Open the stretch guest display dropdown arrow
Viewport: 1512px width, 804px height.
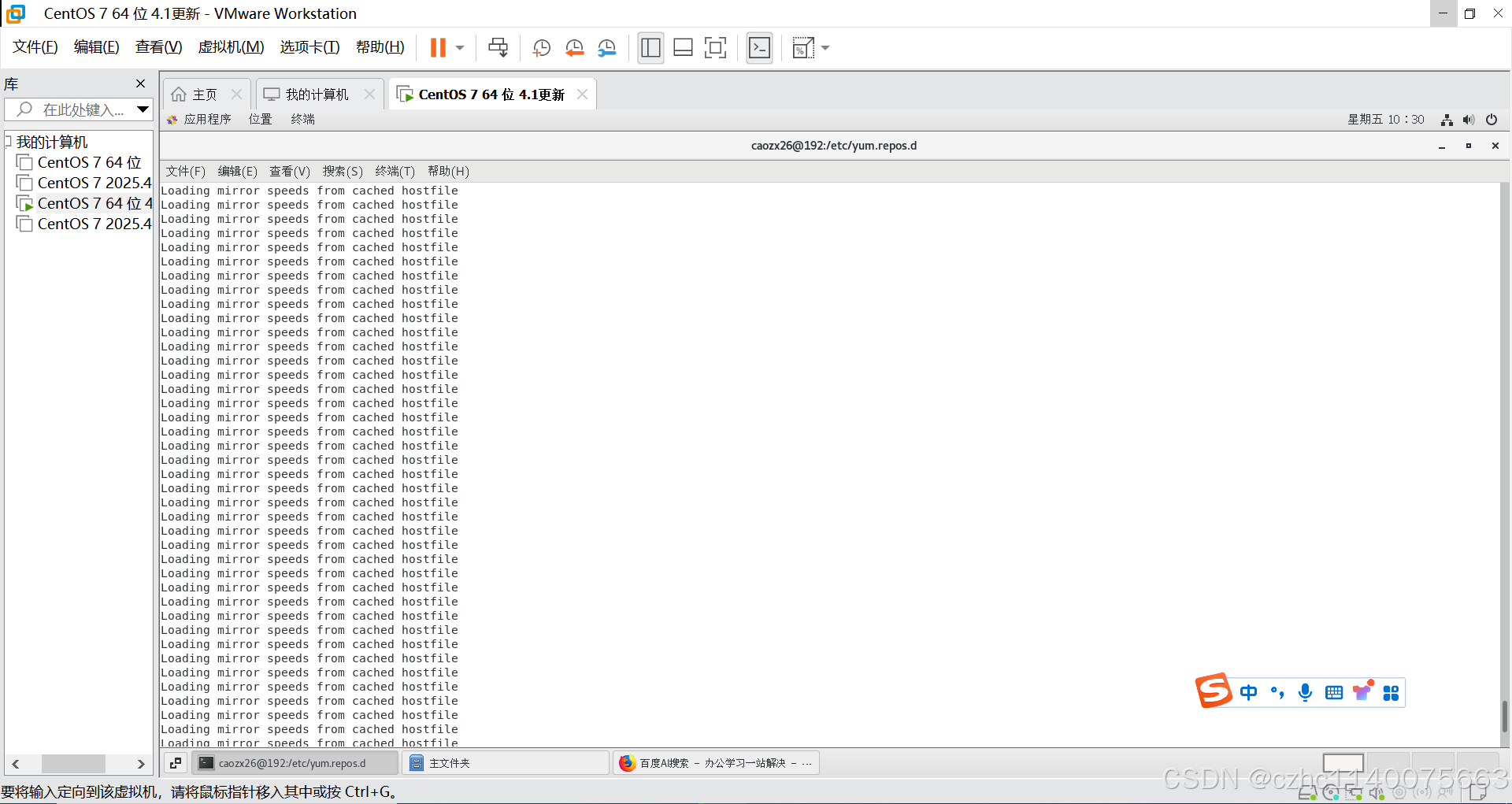pyautogui.click(x=825, y=48)
